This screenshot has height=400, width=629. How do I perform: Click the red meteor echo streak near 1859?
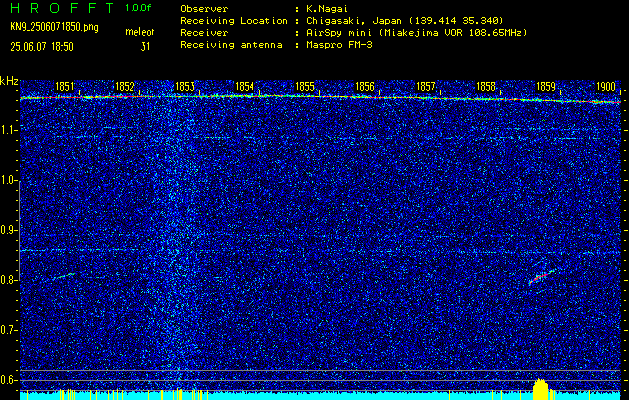(542, 277)
